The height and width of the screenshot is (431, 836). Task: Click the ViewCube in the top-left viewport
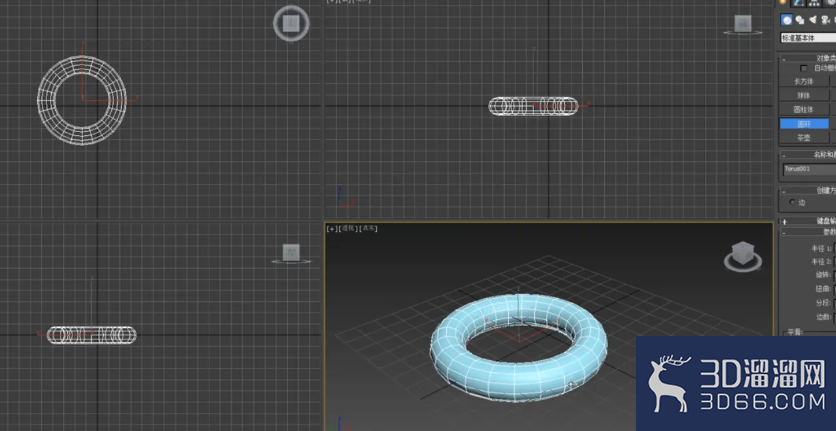pyautogui.click(x=291, y=23)
